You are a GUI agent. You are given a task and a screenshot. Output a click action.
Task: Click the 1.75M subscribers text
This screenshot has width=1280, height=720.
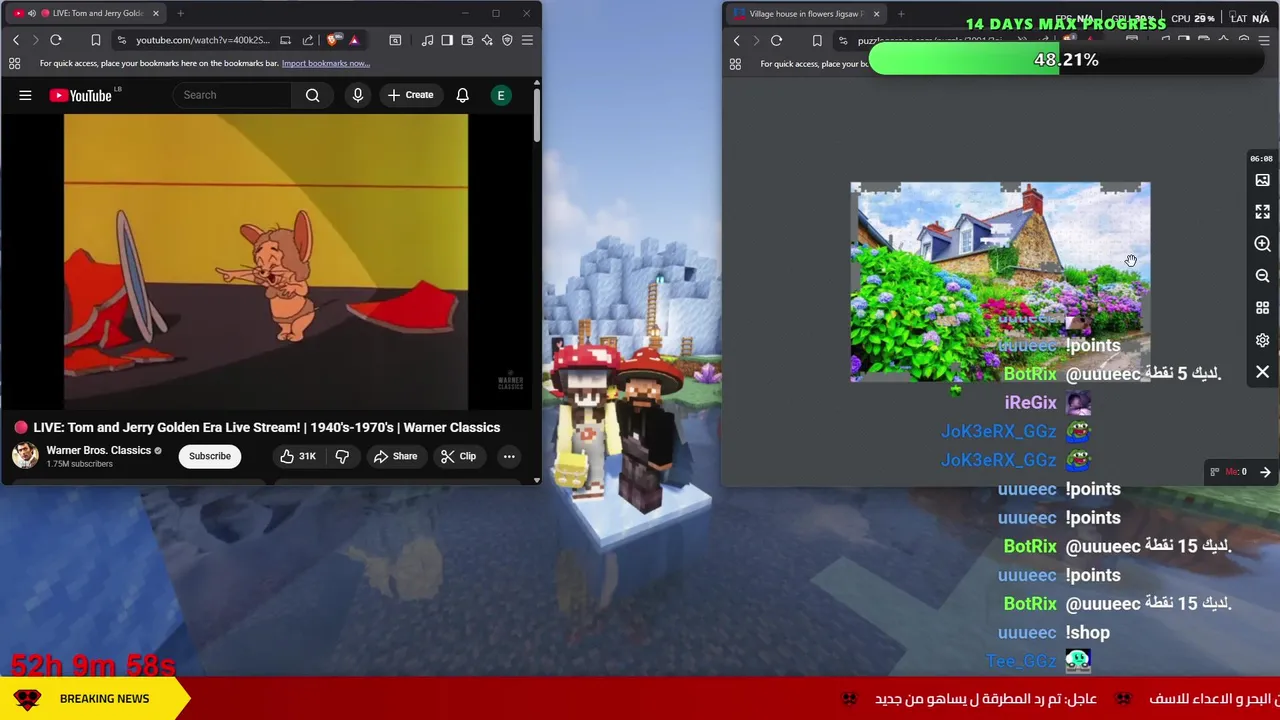pyautogui.click(x=79, y=464)
